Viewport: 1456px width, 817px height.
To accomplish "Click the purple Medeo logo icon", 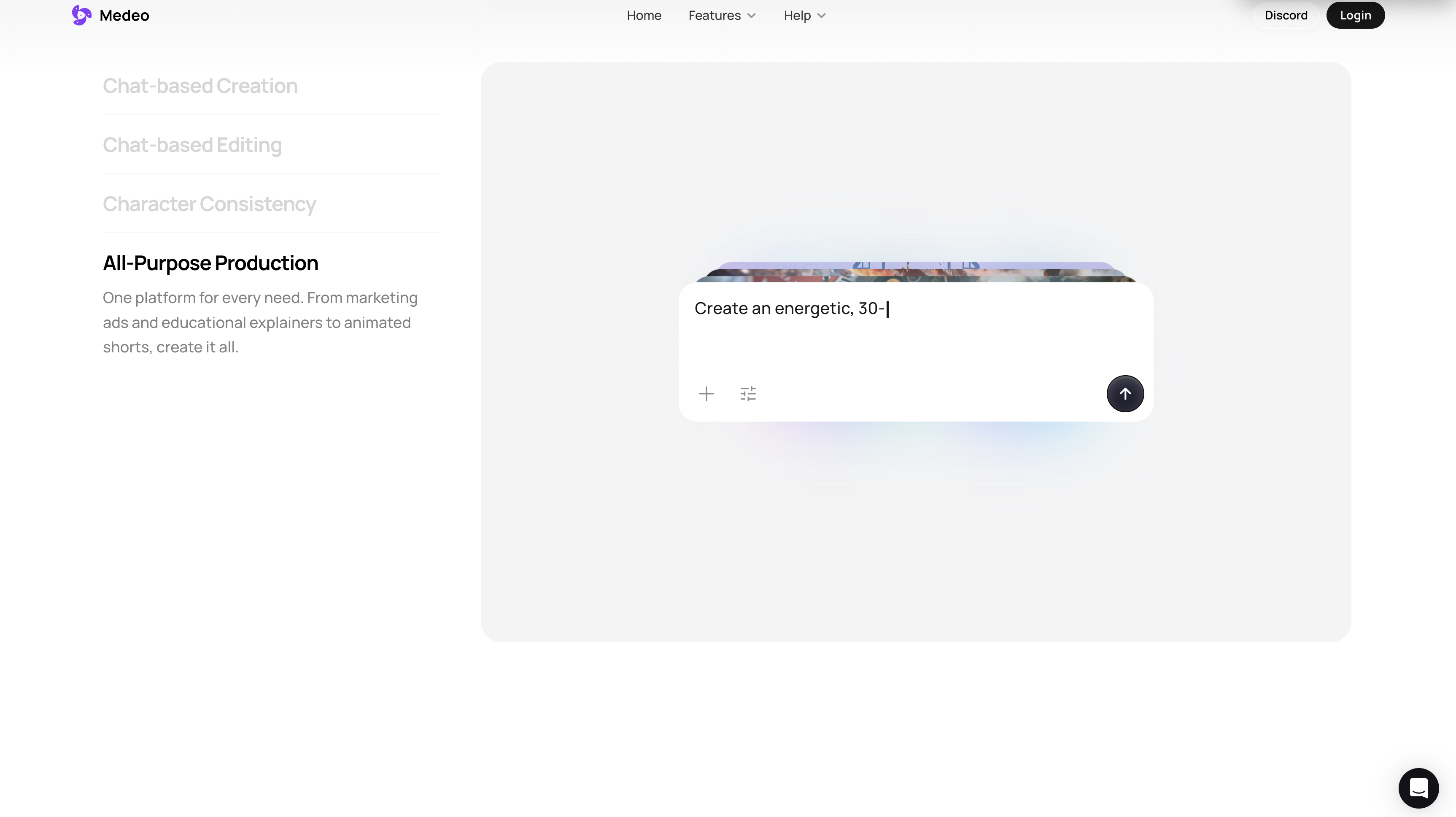I will pyautogui.click(x=81, y=15).
